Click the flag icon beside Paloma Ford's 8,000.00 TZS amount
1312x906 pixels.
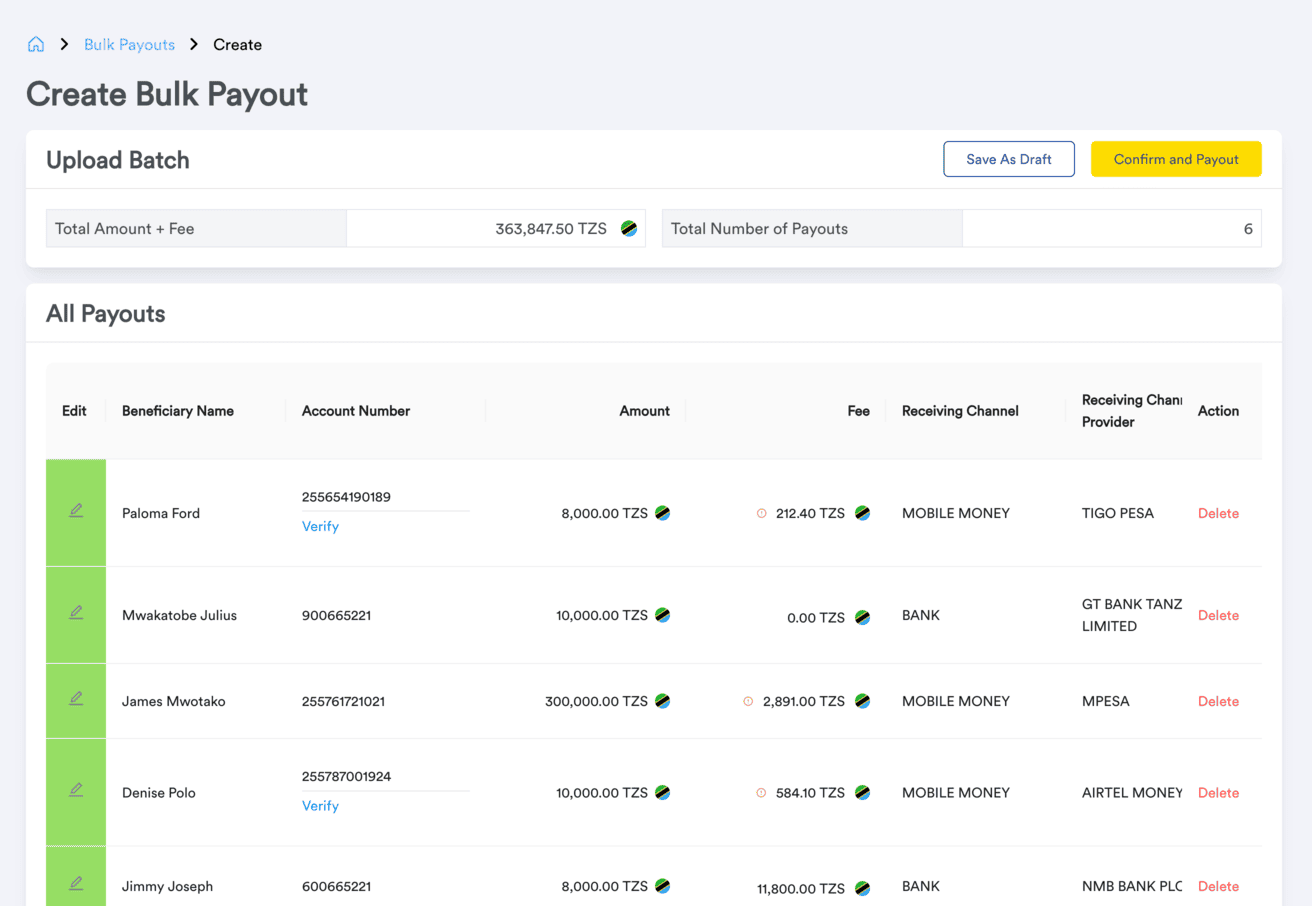point(662,513)
